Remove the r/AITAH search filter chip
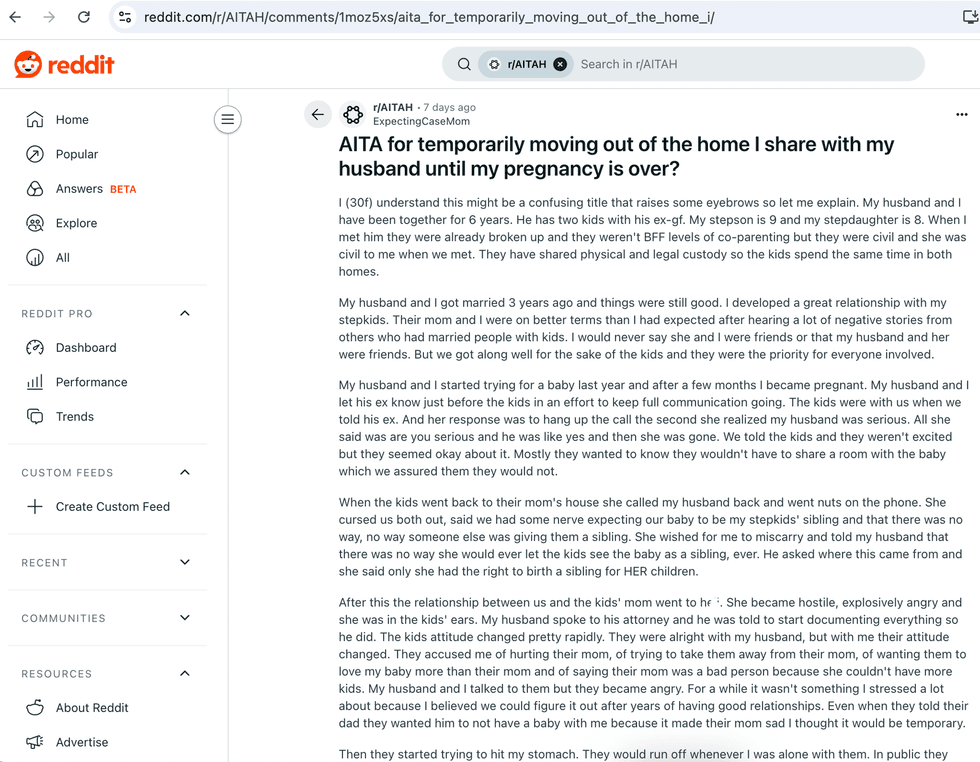The image size is (980, 762). tap(560, 64)
